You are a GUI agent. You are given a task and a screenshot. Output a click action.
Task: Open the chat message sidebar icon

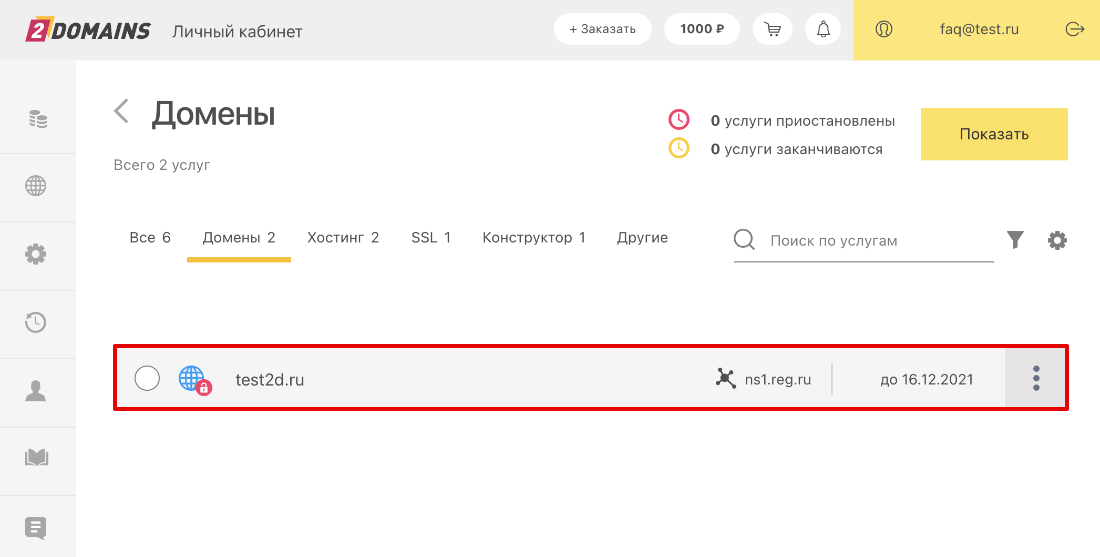[x=36, y=527]
